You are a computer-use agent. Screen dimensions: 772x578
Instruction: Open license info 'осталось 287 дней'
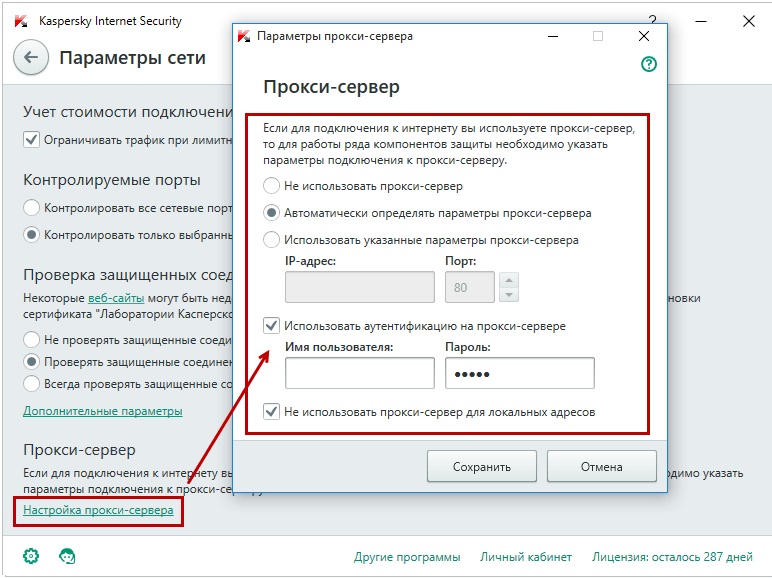tap(673, 557)
